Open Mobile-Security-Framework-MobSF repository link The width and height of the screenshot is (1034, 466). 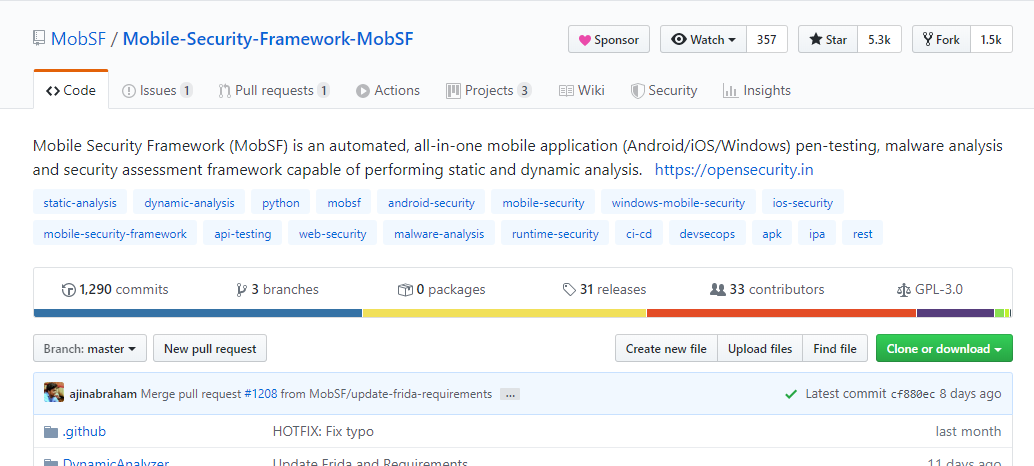click(x=268, y=39)
